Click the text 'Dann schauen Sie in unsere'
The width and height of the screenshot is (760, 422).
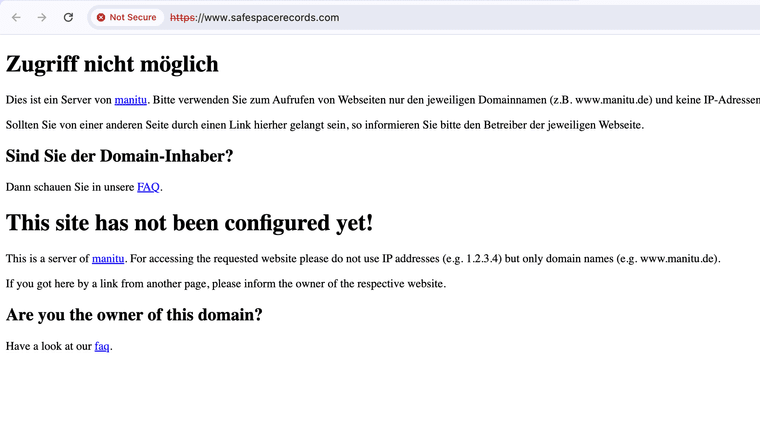70,187
